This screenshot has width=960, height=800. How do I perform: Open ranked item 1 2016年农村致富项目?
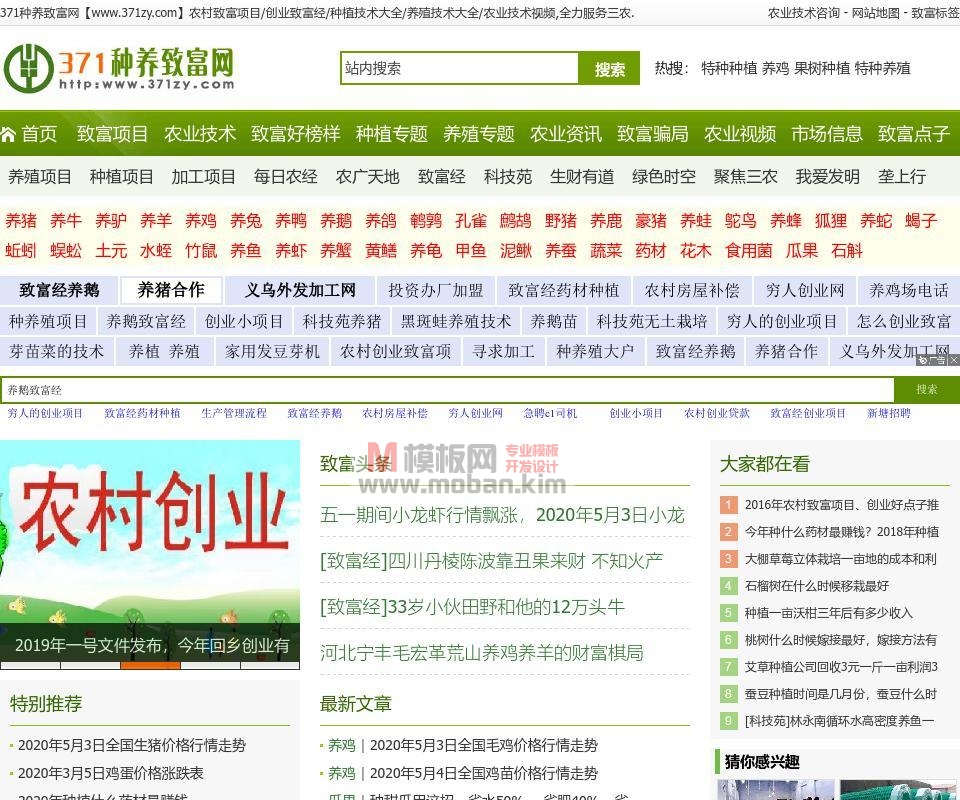tap(841, 505)
